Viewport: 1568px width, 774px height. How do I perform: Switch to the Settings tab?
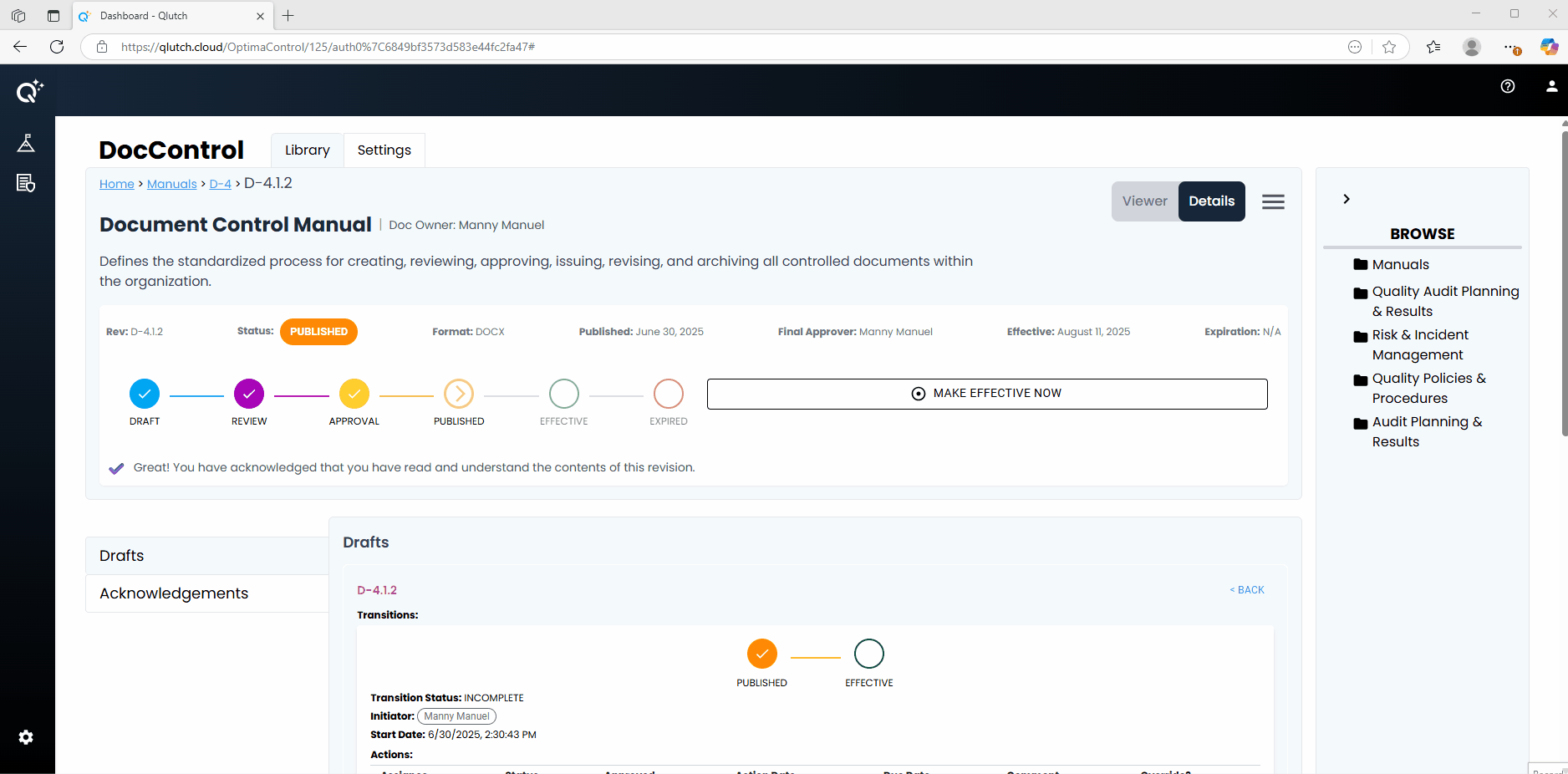(384, 150)
